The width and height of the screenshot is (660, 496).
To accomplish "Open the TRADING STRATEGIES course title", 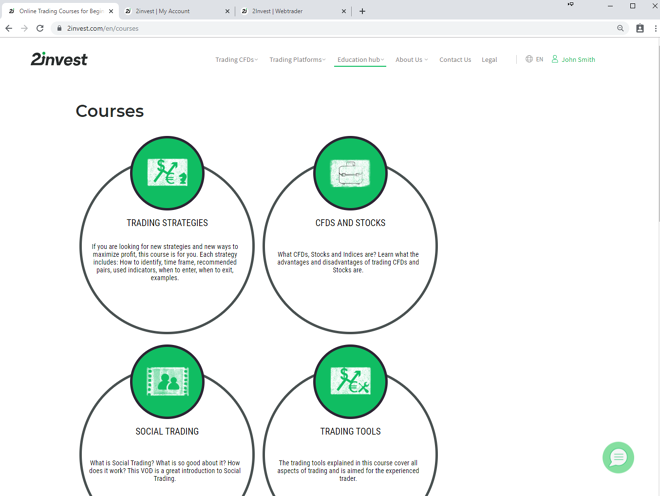I will point(167,223).
